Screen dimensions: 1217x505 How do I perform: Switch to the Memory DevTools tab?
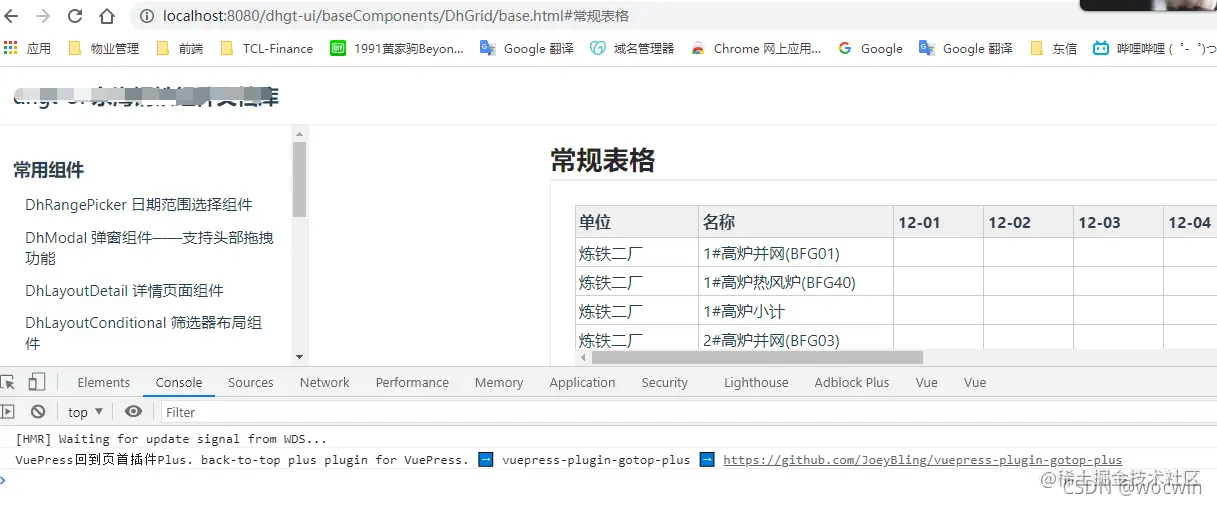pos(499,382)
